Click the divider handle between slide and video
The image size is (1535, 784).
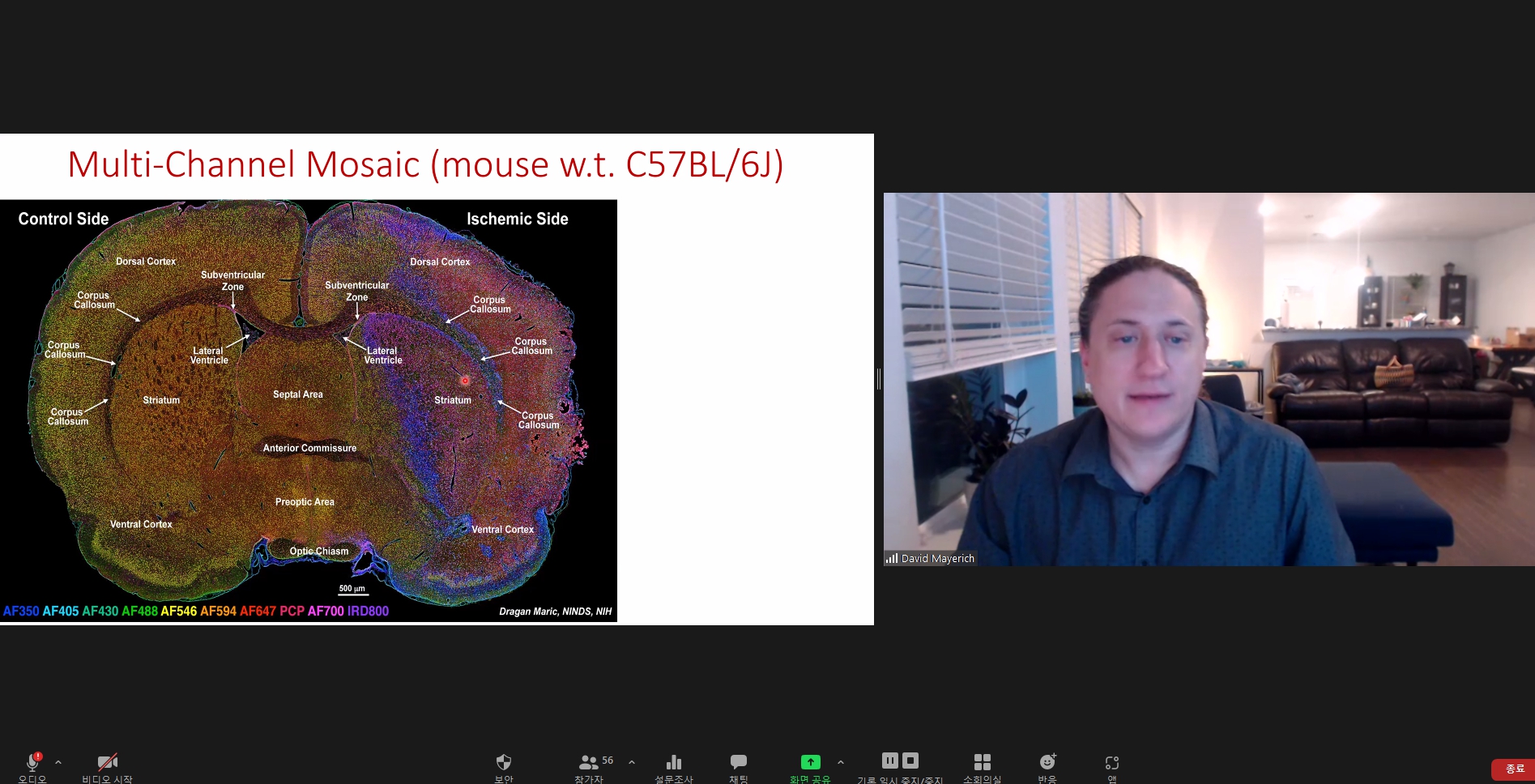879,379
